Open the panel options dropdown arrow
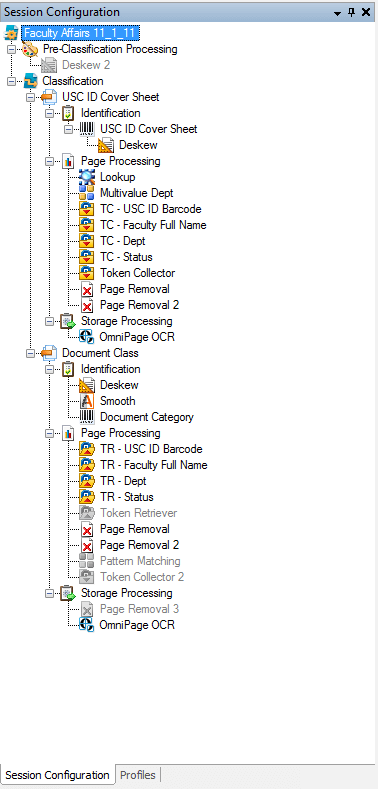The image size is (378, 789). pyautogui.click(x=338, y=13)
